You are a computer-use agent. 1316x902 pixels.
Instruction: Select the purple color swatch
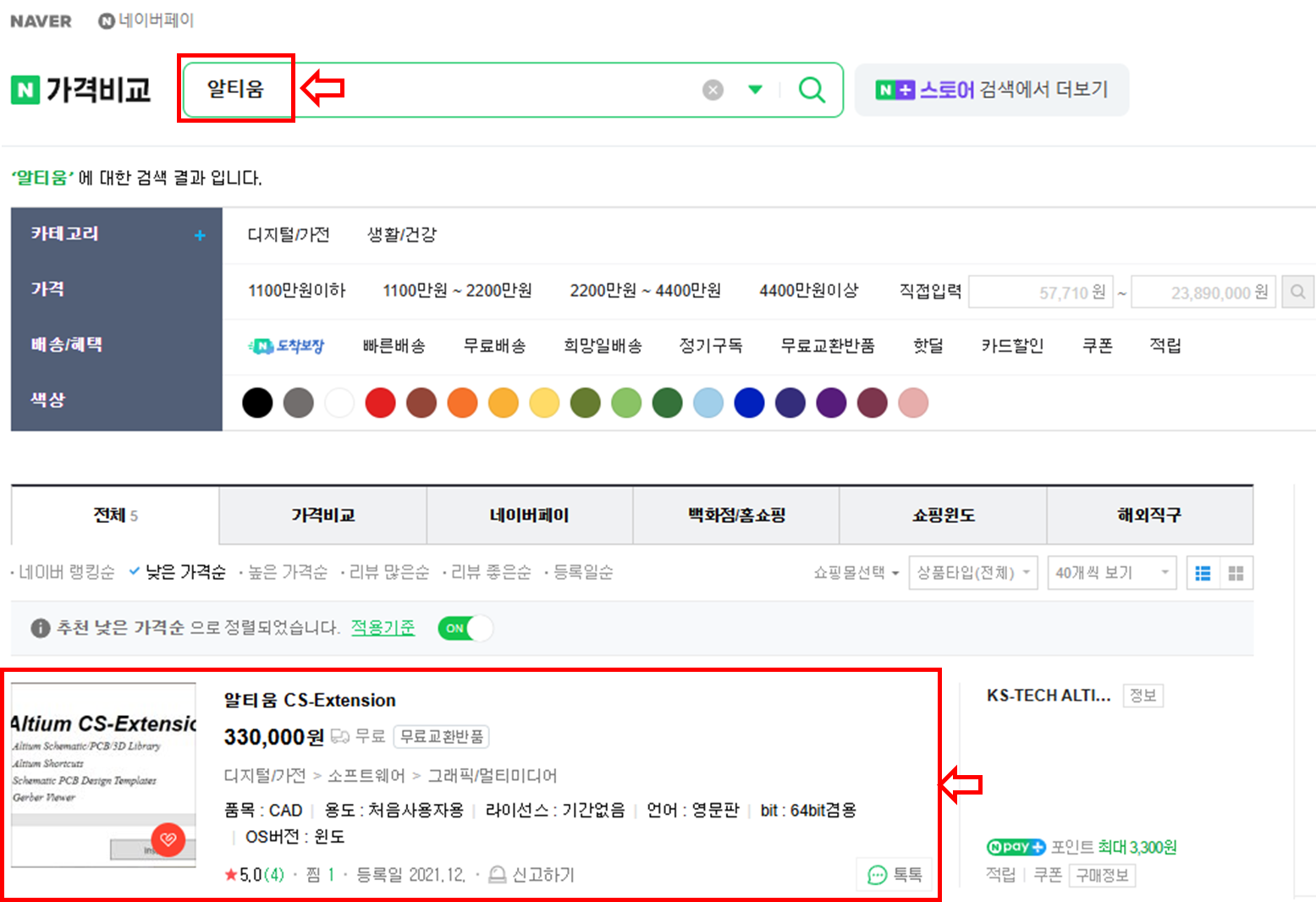[x=831, y=403]
